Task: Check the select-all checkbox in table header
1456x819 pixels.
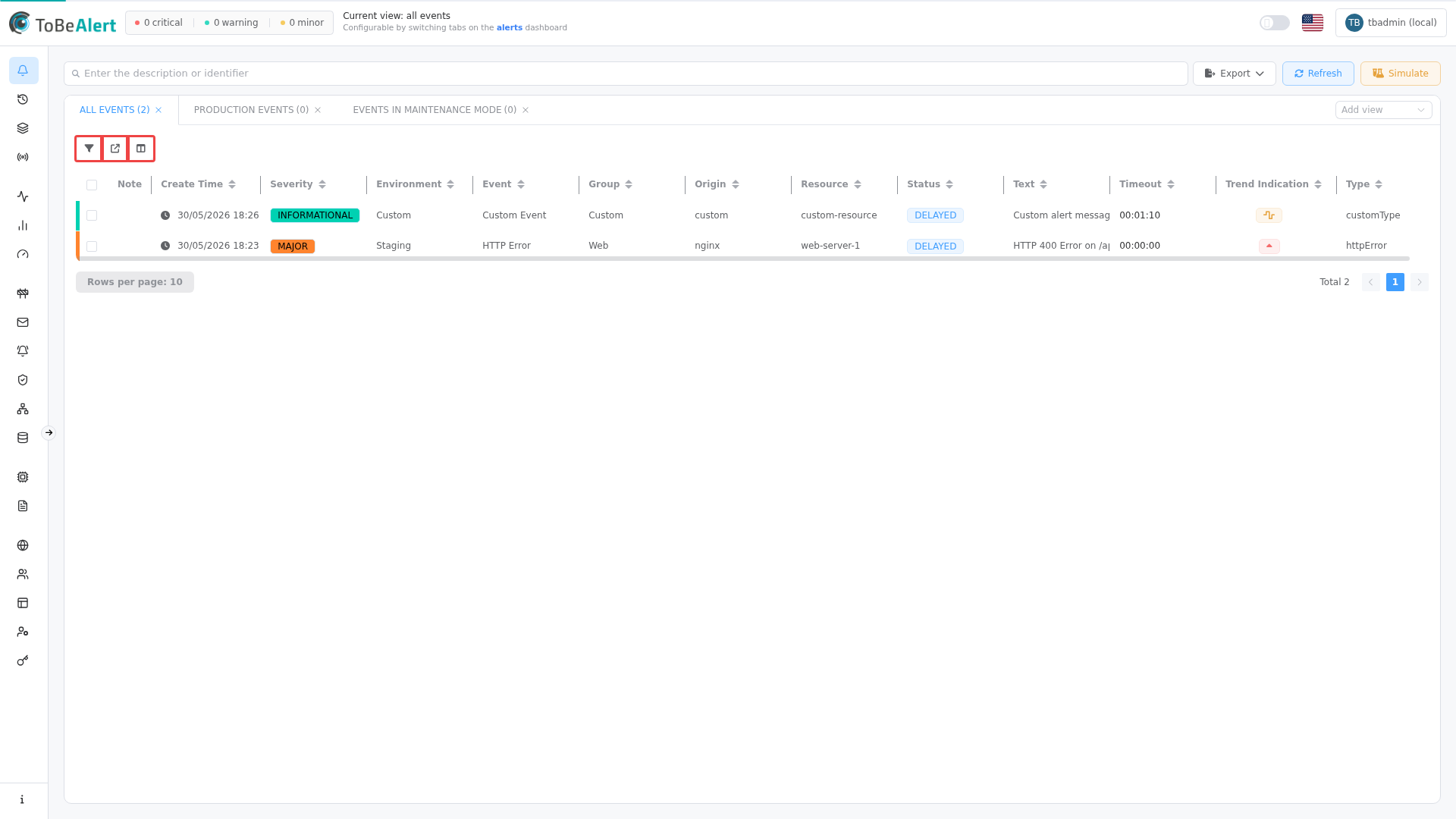Action: coord(92,185)
